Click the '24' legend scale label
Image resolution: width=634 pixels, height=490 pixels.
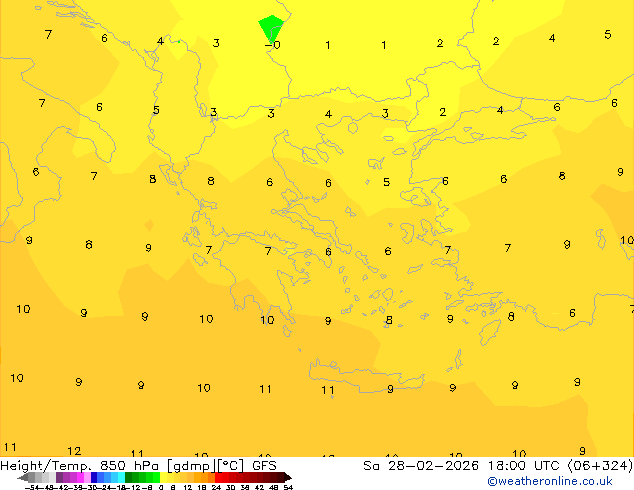(216, 487)
